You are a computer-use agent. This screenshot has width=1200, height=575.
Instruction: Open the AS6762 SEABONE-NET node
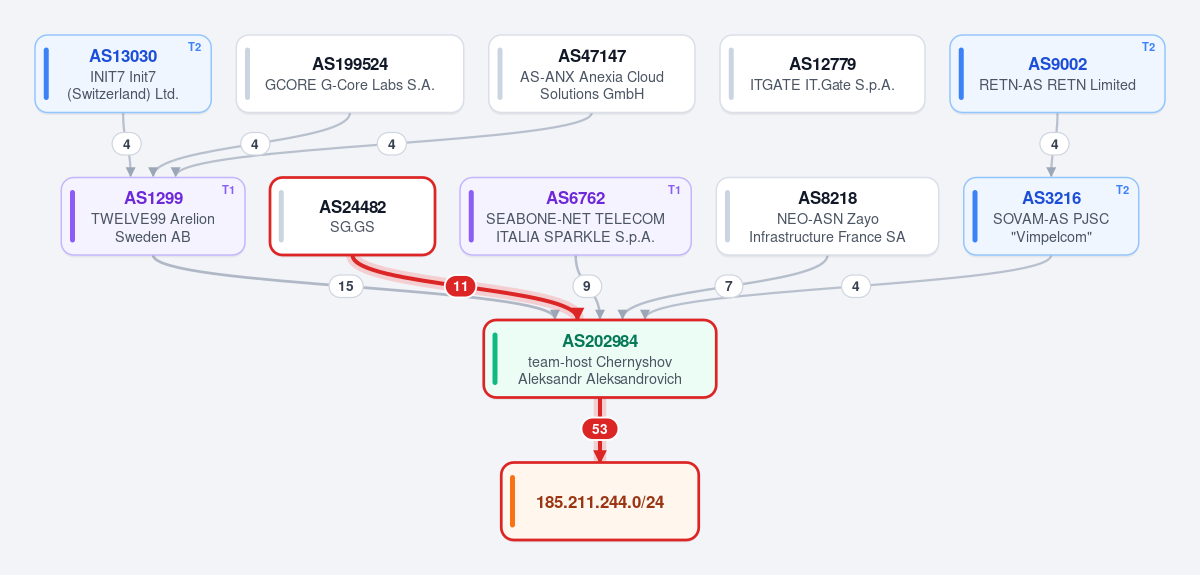click(x=575, y=216)
